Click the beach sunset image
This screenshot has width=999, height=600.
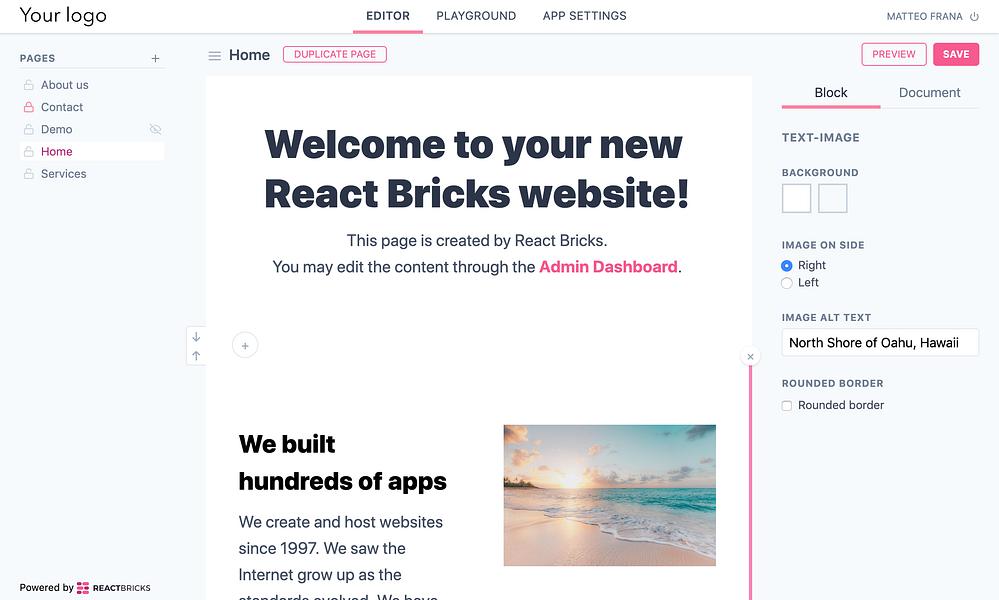[x=610, y=495]
